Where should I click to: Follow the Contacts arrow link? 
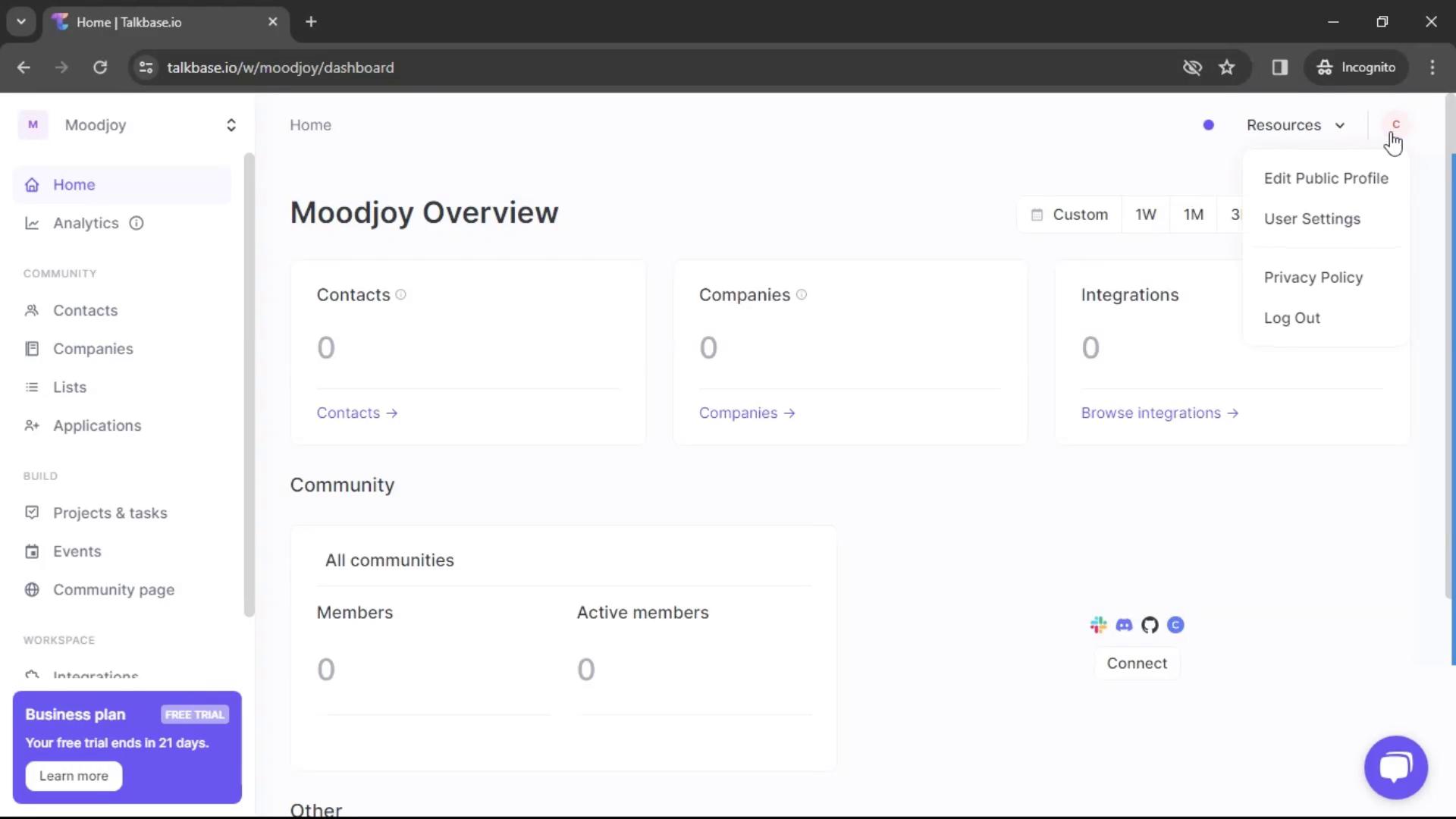(x=356, y=412)
